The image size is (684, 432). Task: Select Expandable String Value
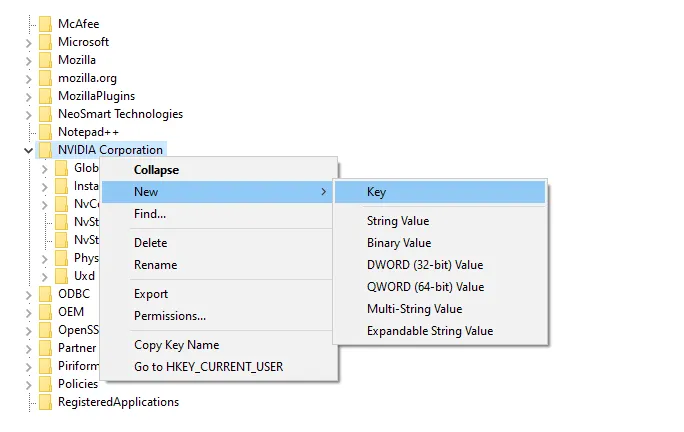coord(440,331)
